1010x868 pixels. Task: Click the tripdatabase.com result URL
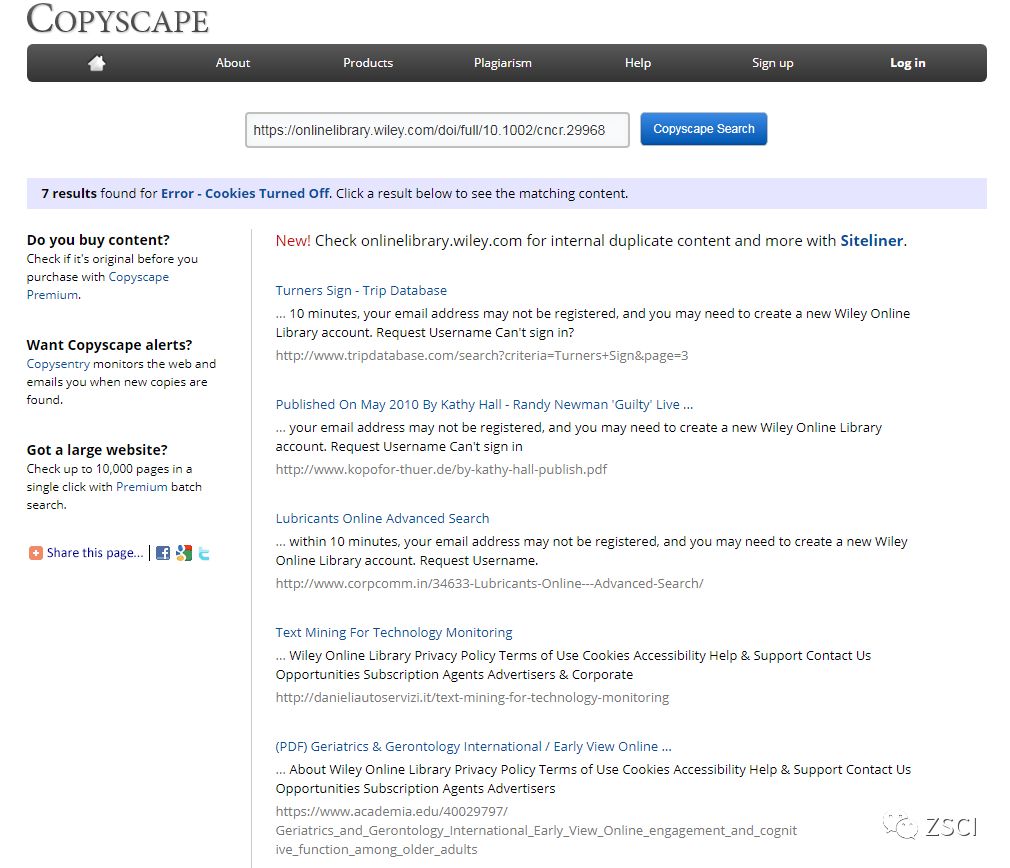point(482,355)
